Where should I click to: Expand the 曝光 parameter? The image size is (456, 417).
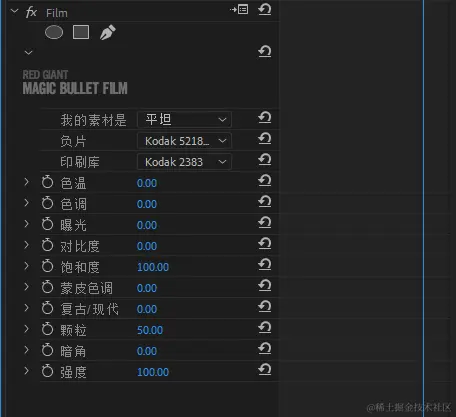(x=27, y=224)
